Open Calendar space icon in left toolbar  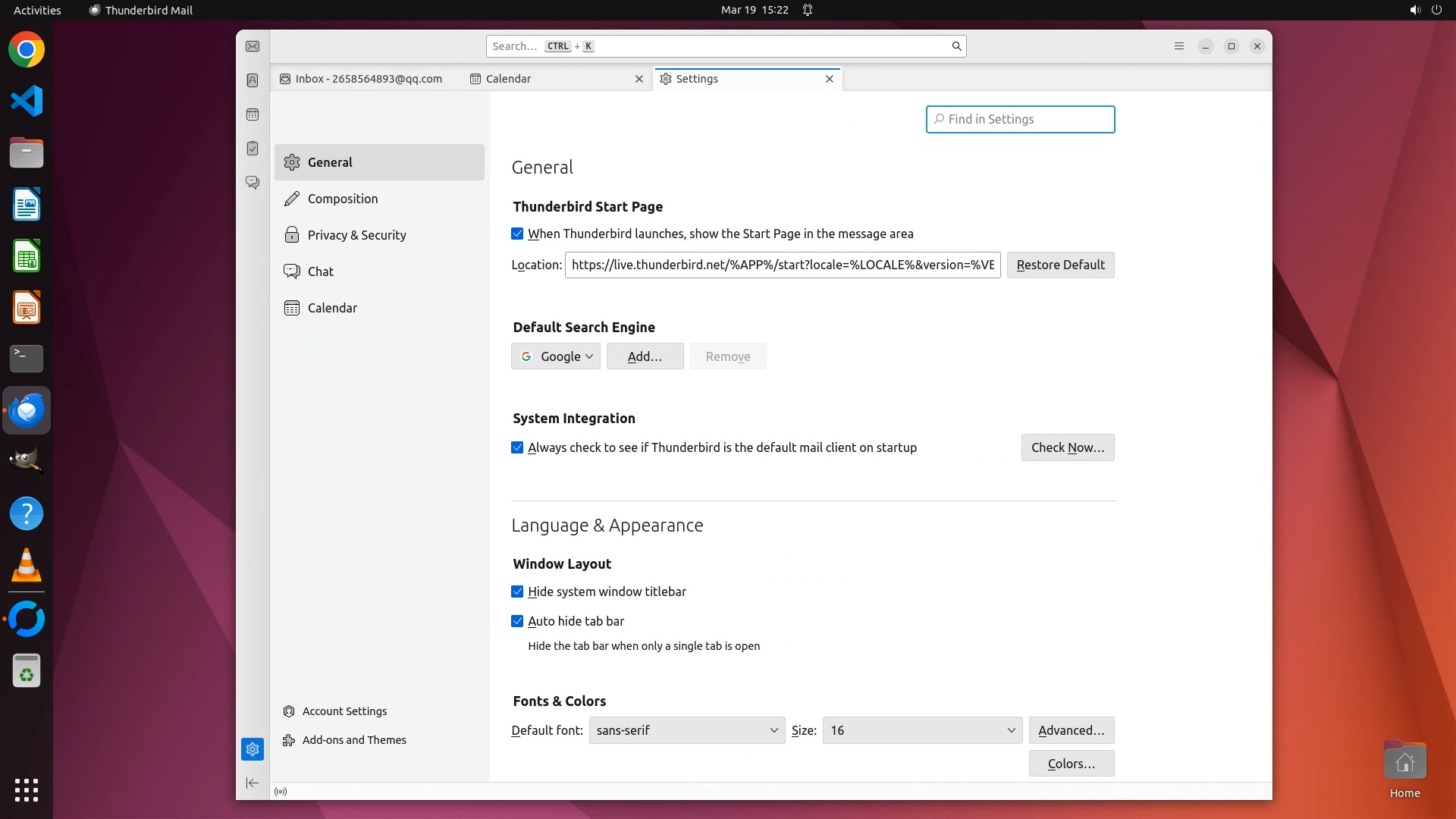click(253, 115)
